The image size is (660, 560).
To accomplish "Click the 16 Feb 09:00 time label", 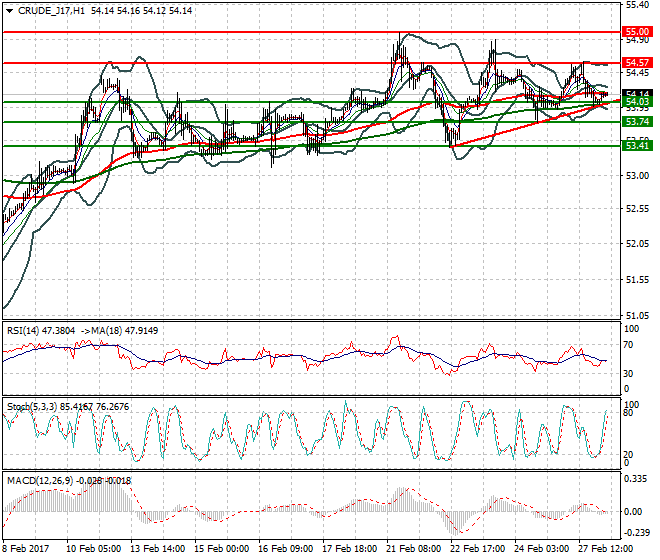I will coord(285,549).
